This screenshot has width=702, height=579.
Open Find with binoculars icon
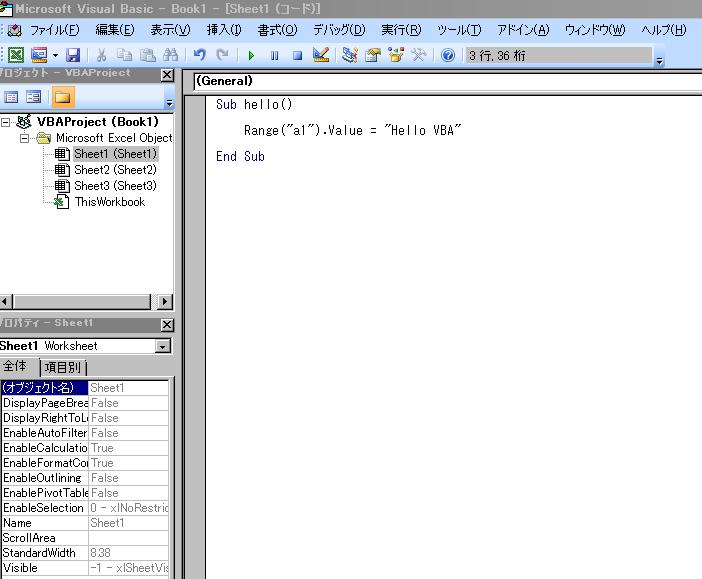point(170,55)
